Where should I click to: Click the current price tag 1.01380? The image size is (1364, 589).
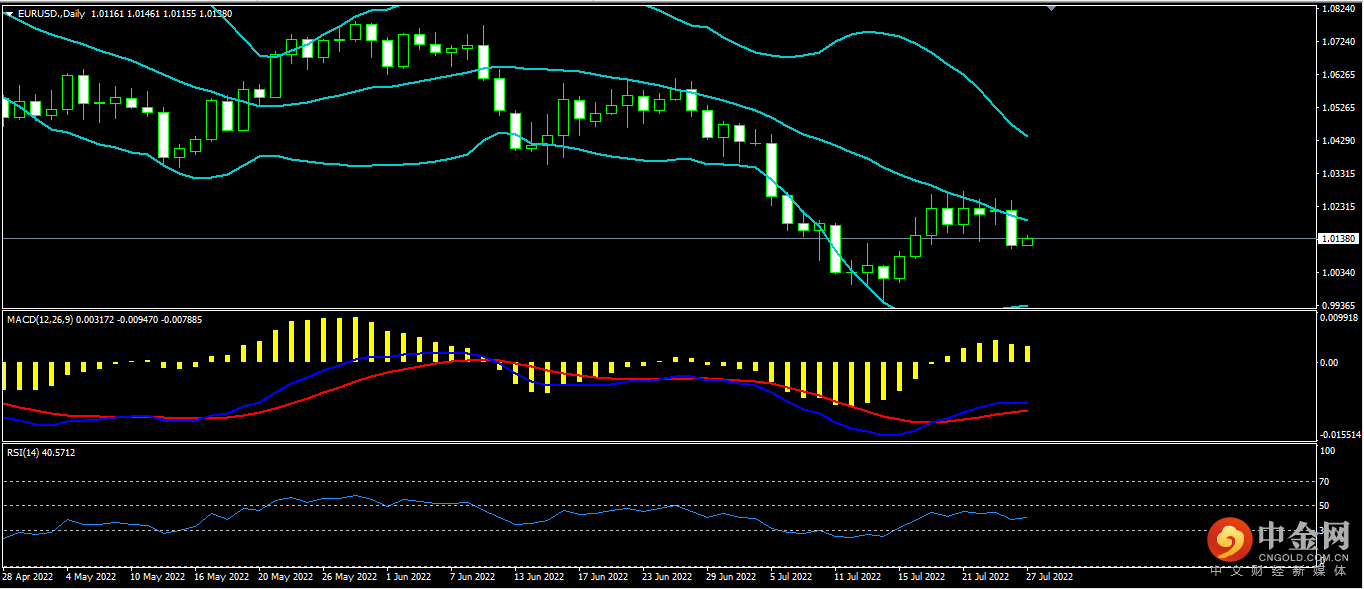coord(1337,239)
